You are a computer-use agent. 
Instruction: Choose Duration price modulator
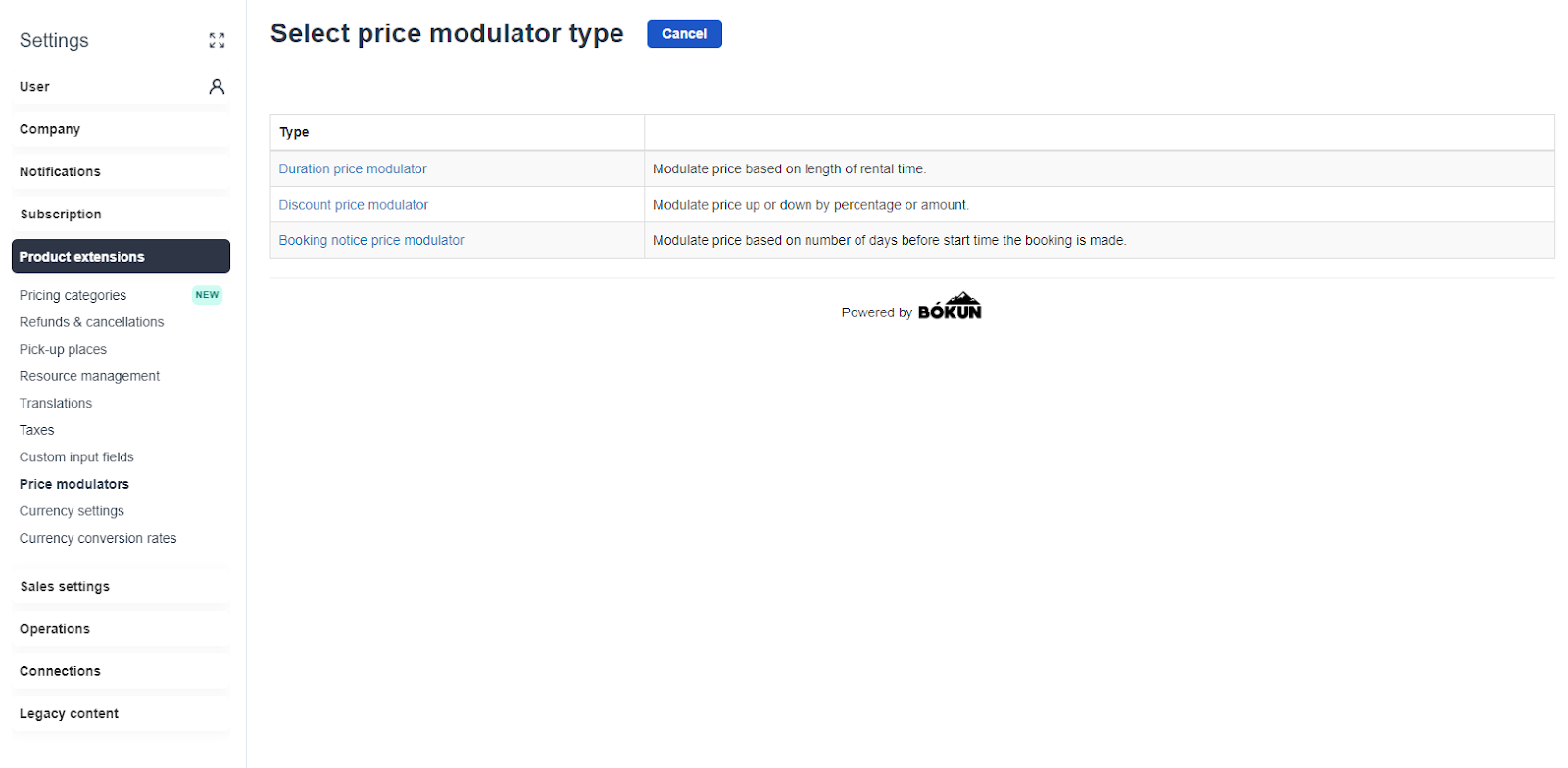coord(353,168)
